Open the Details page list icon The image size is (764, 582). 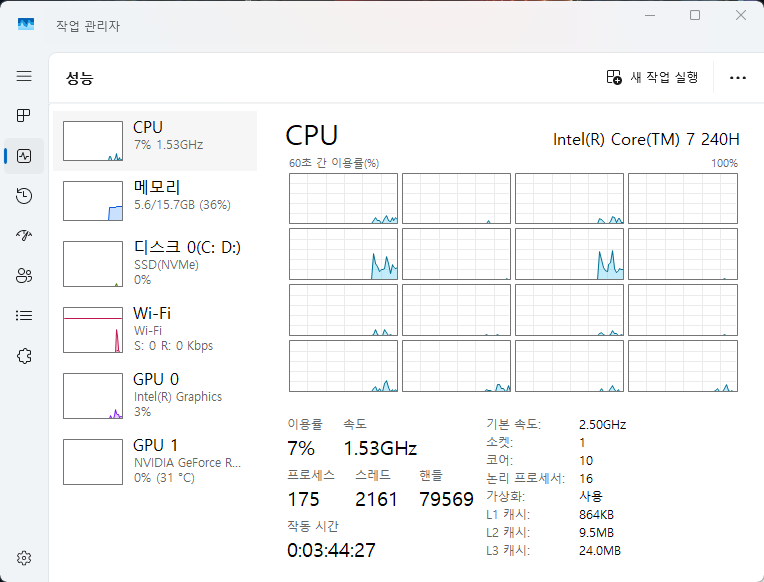(x=24, y=315)
